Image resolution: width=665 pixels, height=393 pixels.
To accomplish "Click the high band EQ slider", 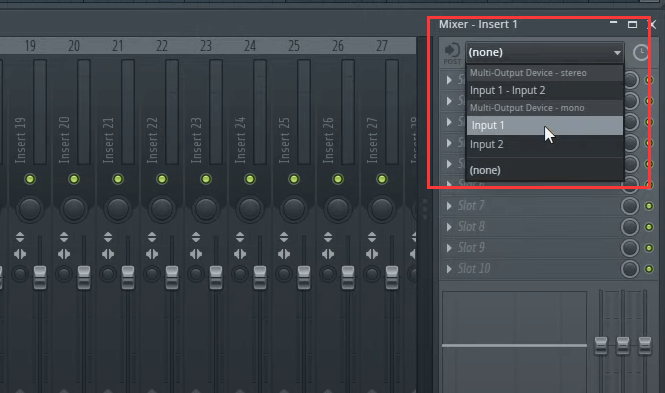I will (645, 345).
